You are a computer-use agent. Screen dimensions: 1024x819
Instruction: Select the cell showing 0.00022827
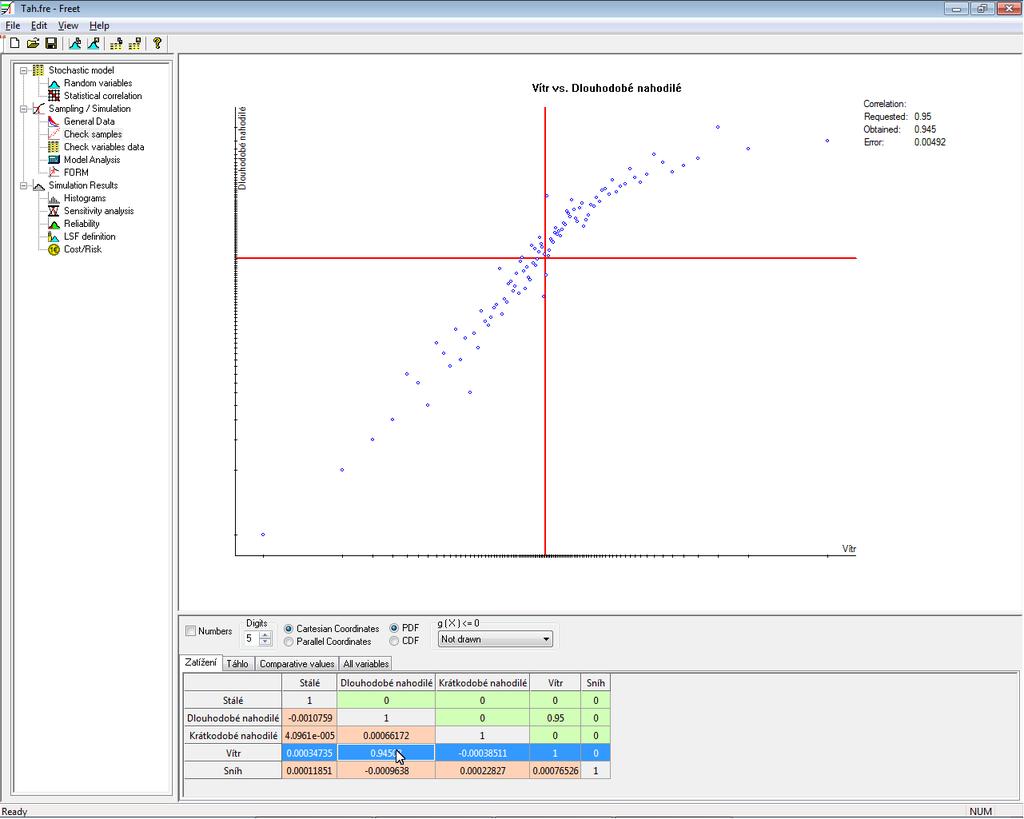click(x=483, y=771)
